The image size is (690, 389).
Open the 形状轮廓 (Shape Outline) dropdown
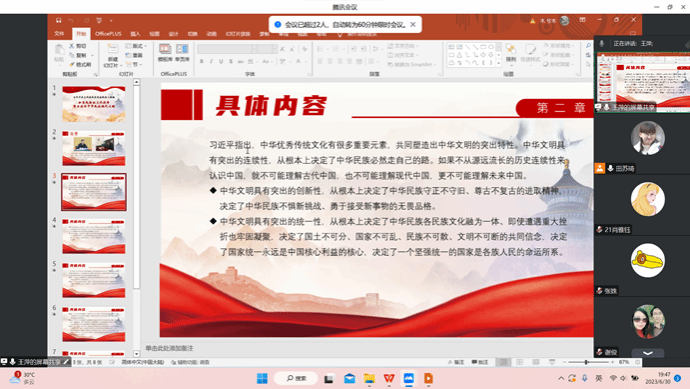coord(559,55)
